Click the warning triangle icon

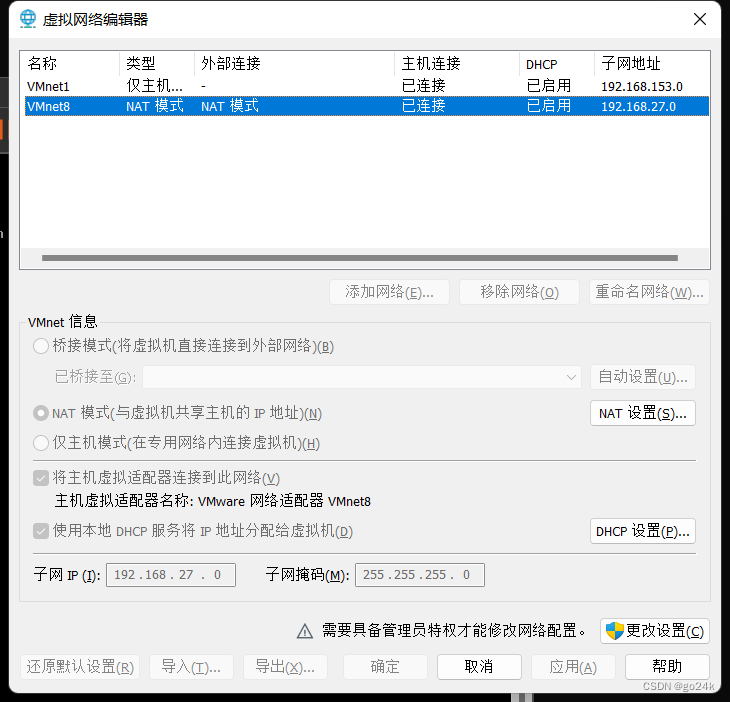click(305, 631)
